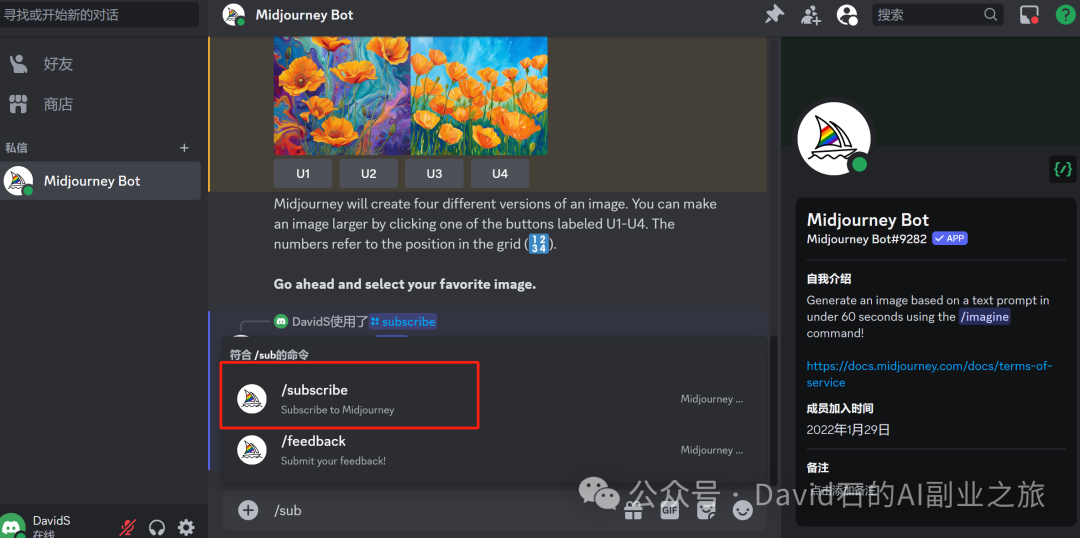Image resolution: width=1080 pixels, height=538 pixels.
Task: Open the GIF picker
Action: [x=670, y=510]
